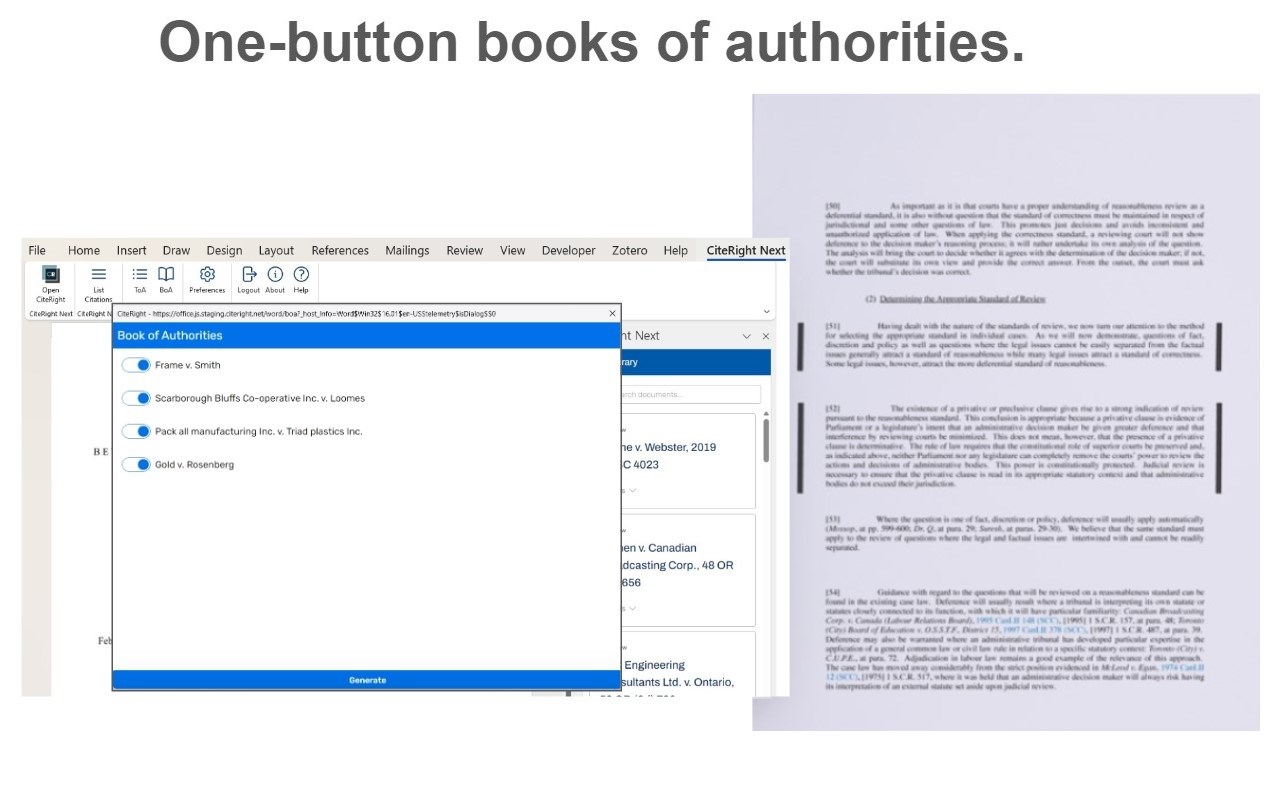Disable the Gold v. Rosenberg switch
This screenshot has height=800, width=1280.
coord(136,464)
